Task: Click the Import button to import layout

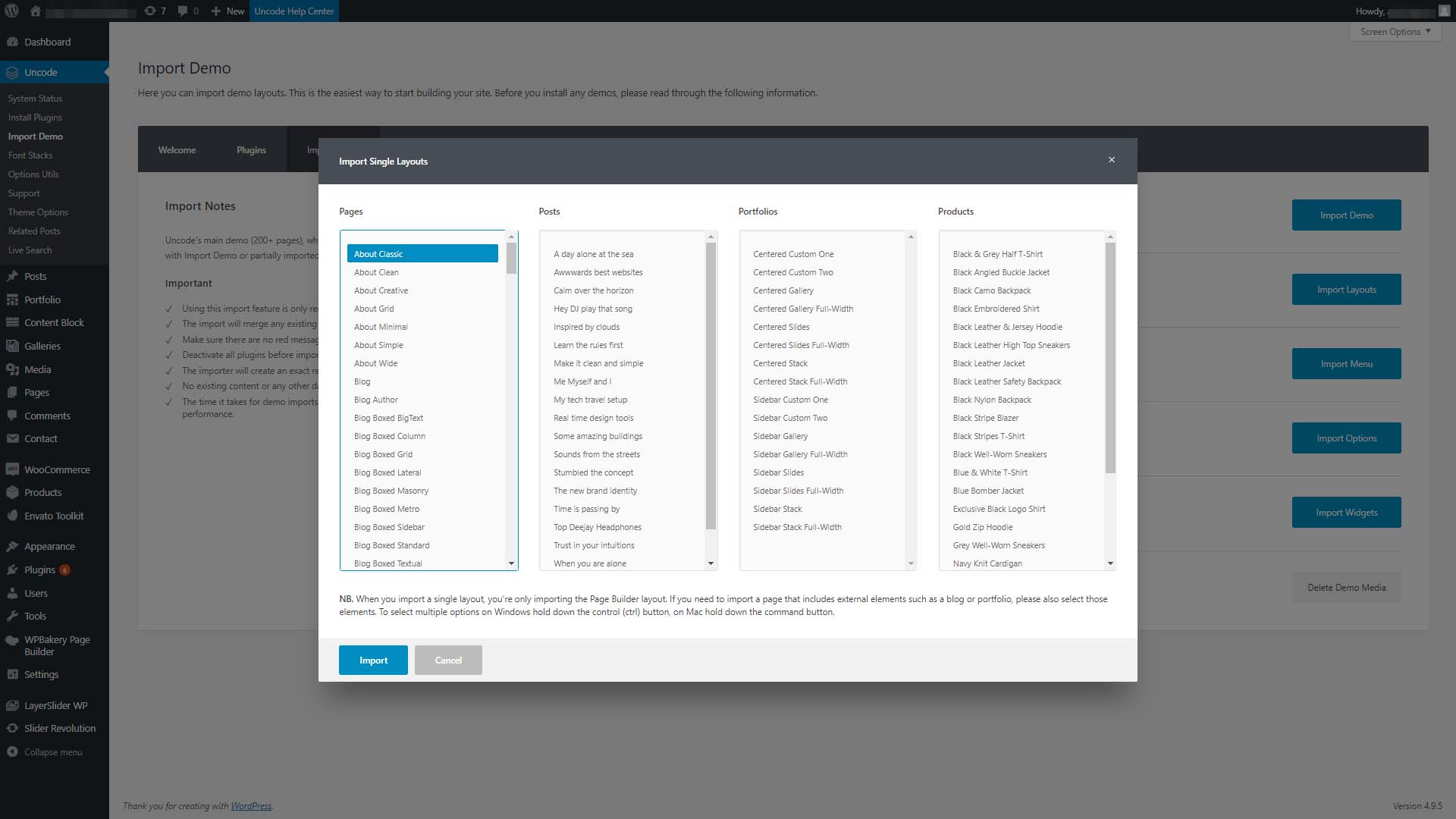Action: pos(374,659)
